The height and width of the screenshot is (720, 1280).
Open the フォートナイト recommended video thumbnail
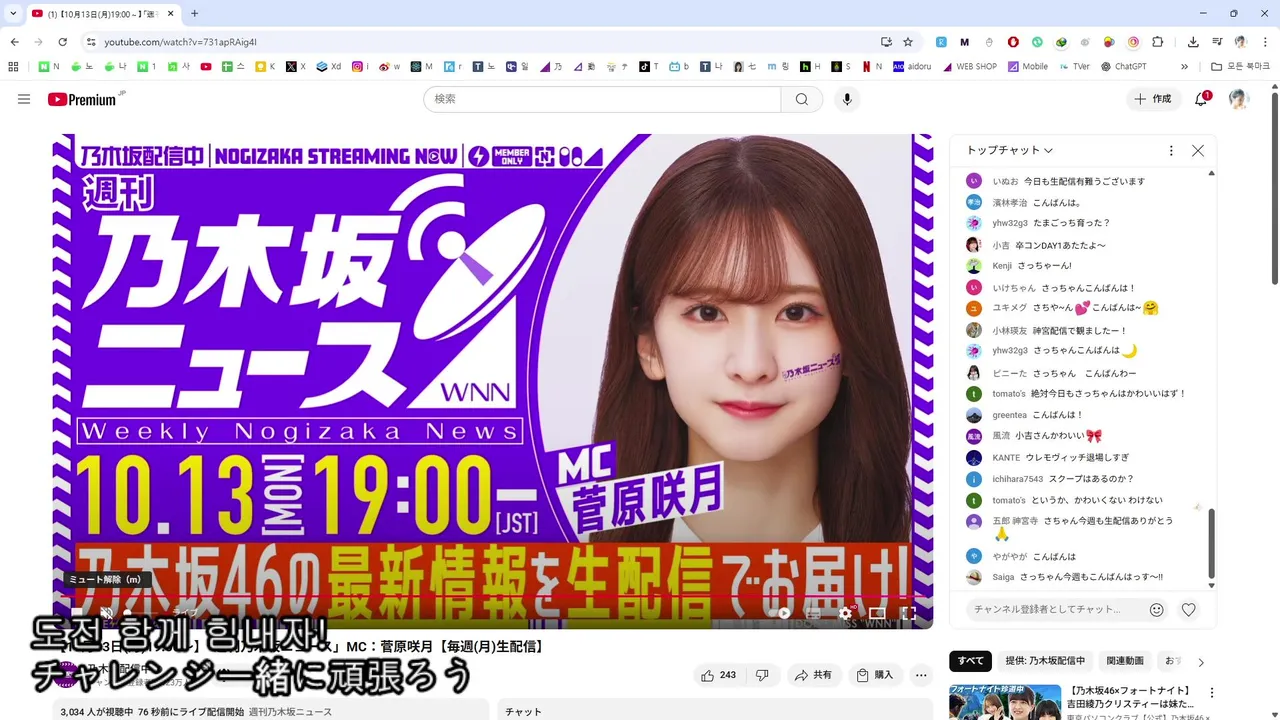coord(1005,702)
